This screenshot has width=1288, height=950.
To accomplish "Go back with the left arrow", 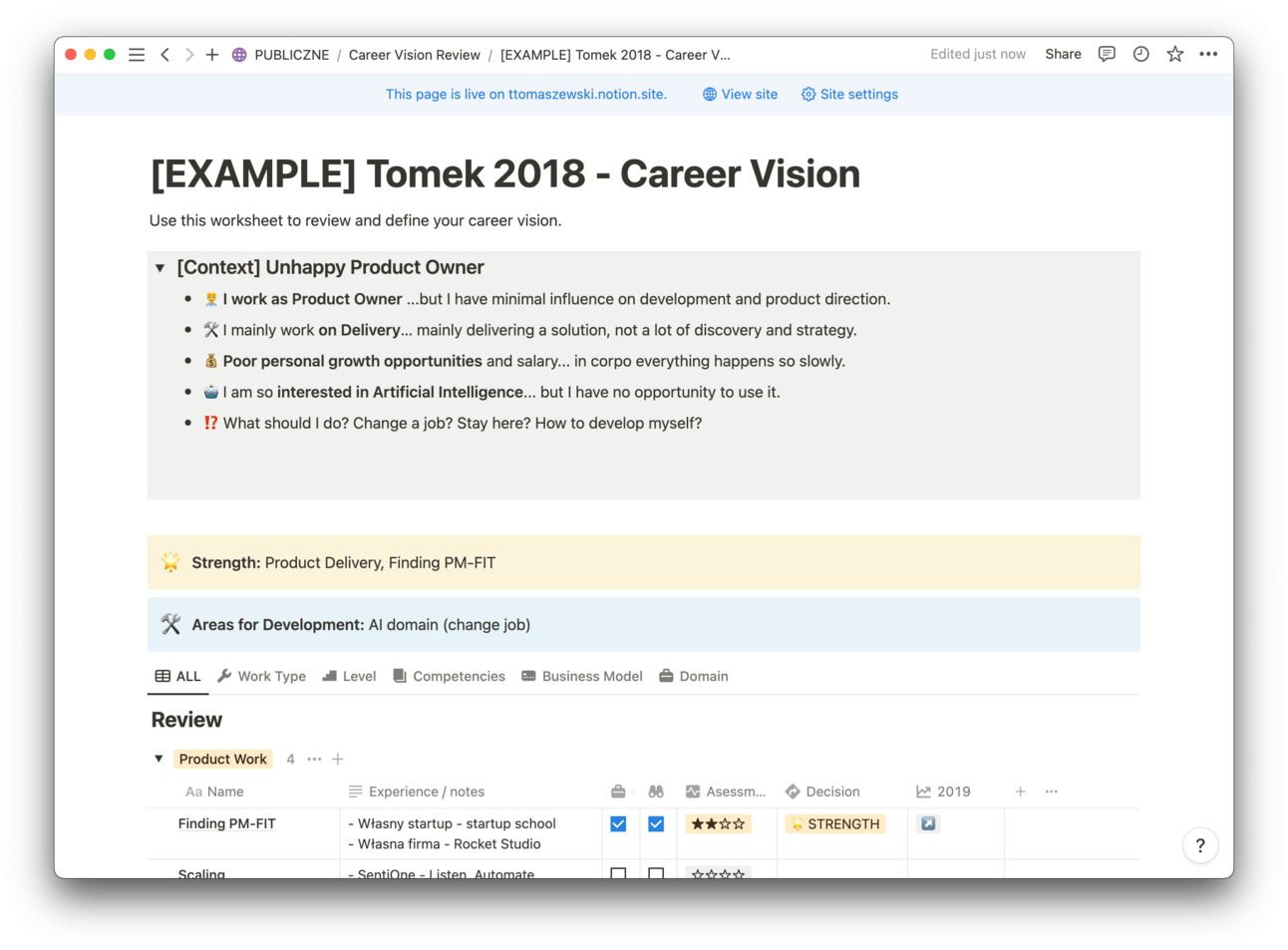I will point(164,55).
